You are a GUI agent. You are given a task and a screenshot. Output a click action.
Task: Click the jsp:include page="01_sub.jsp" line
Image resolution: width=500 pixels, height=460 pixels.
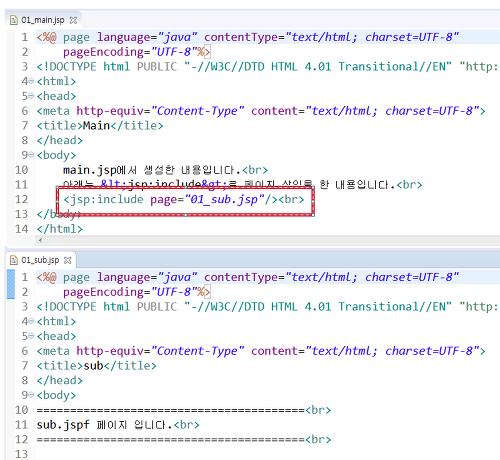[184, 200]
